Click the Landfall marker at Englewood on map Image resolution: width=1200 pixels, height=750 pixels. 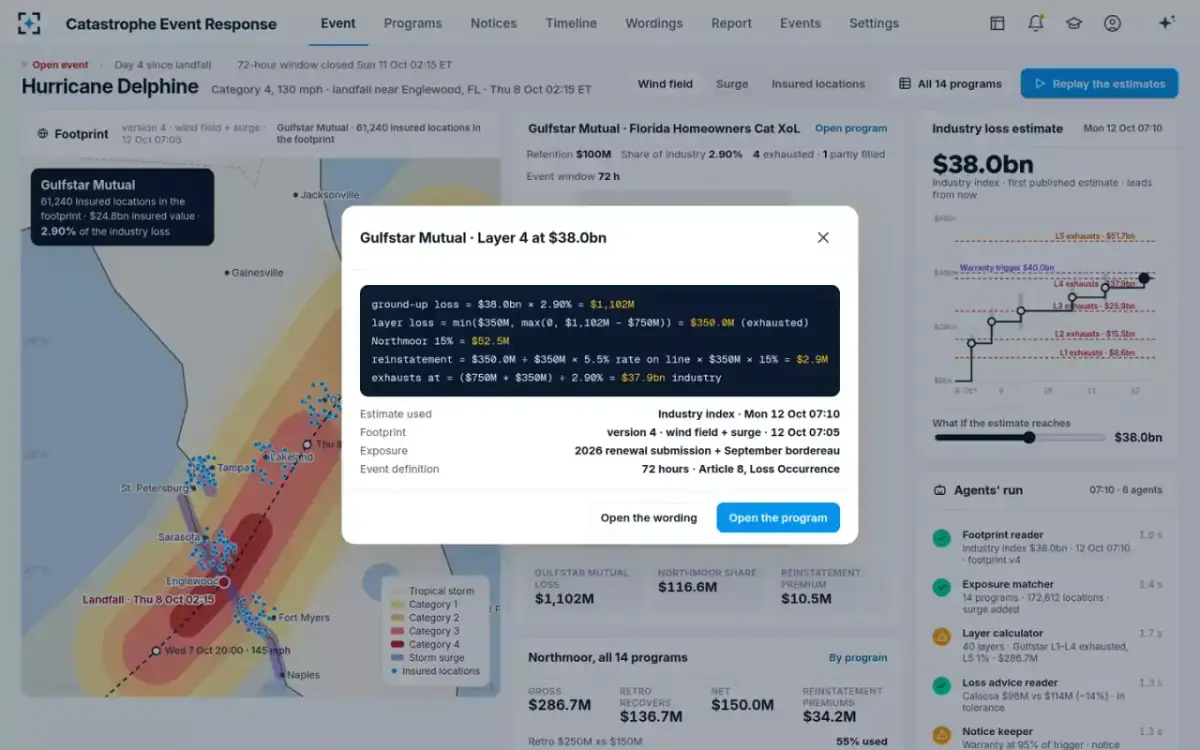[224, 581]
